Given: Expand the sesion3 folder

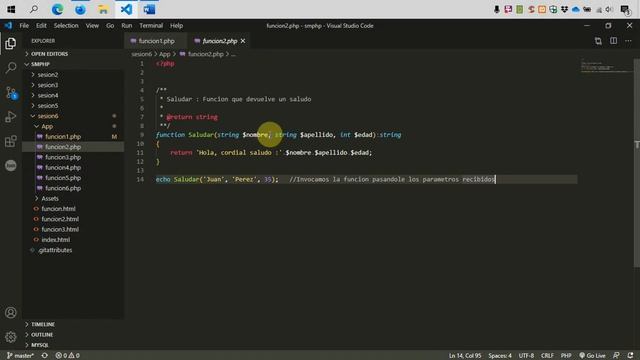Looking at the screenshot, I should tap(73, 85).
